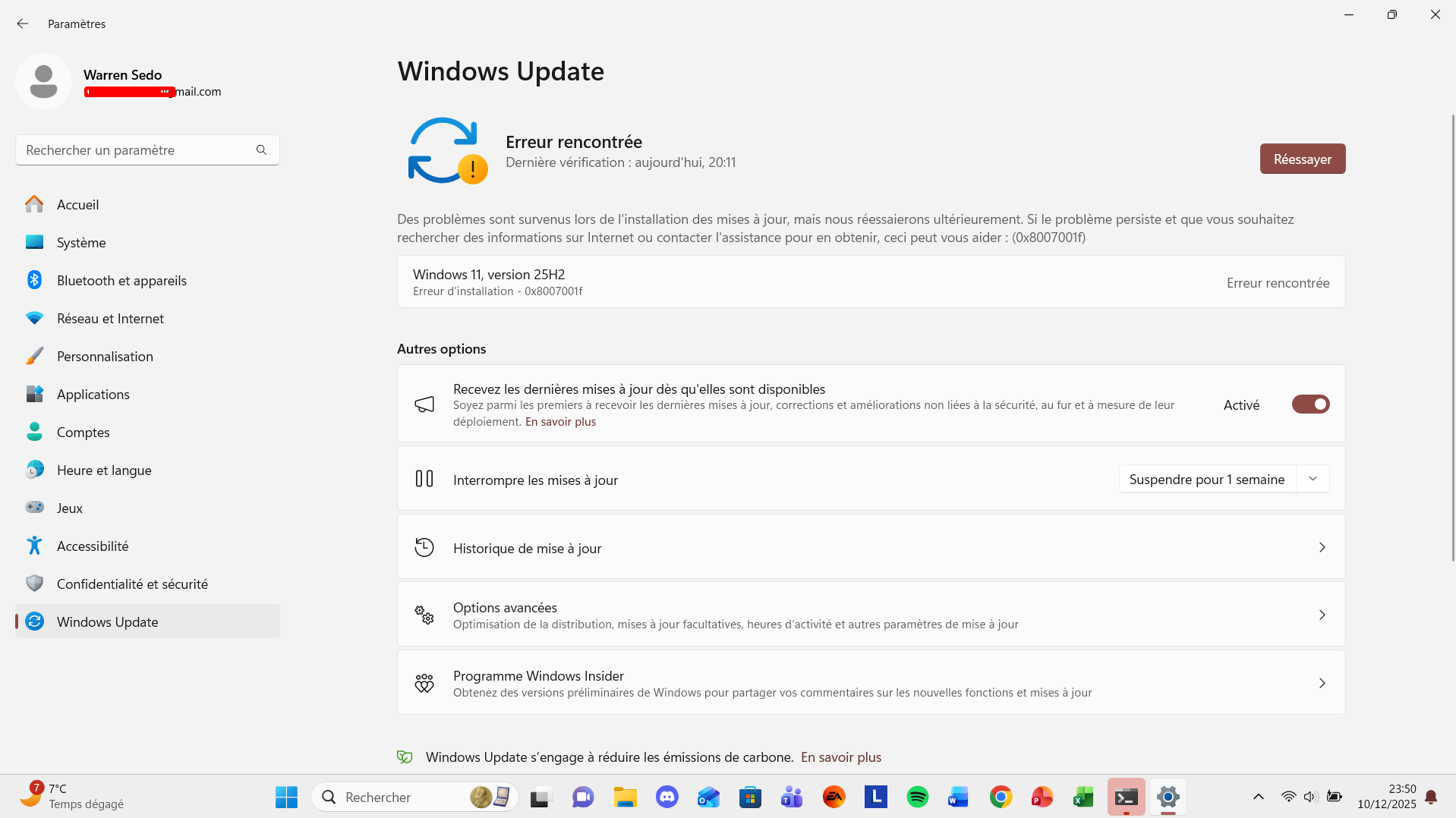Click the back arrow at top left

[x=22, y=24]
